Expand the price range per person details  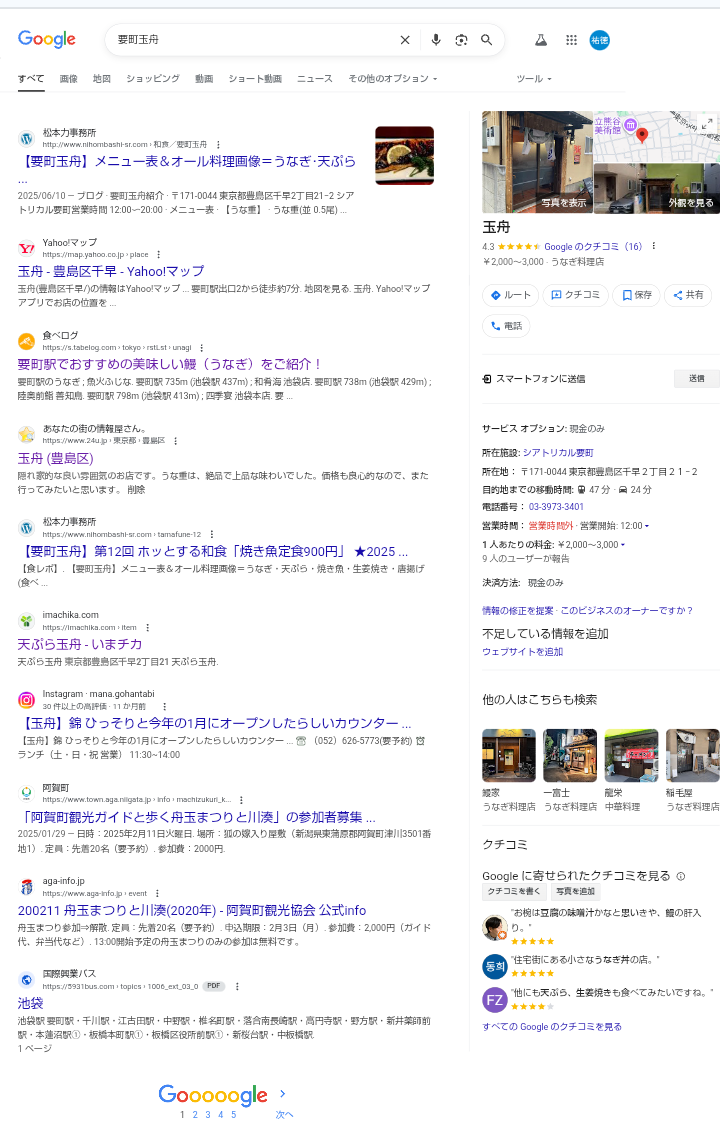(x=623, y=545)
